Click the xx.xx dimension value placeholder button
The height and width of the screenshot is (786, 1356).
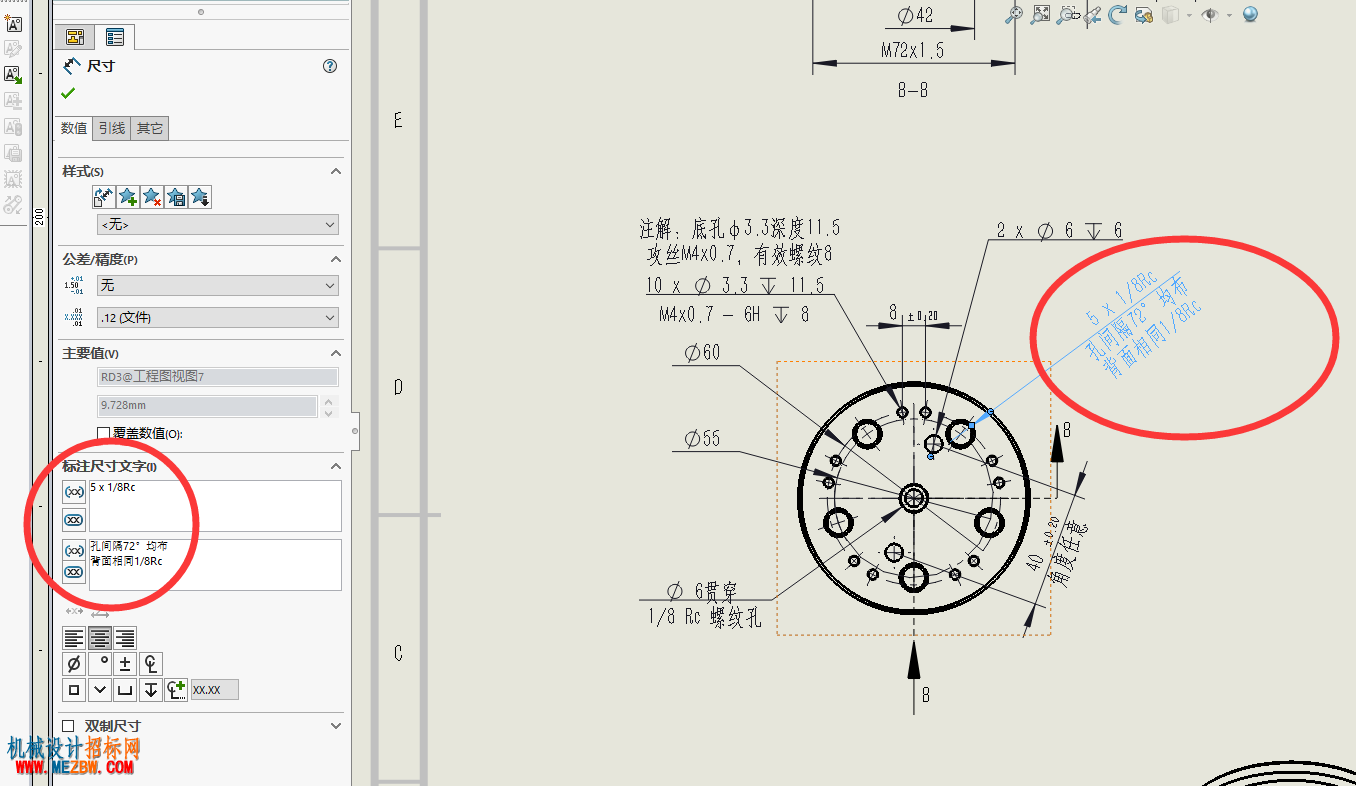coord(215,690)
